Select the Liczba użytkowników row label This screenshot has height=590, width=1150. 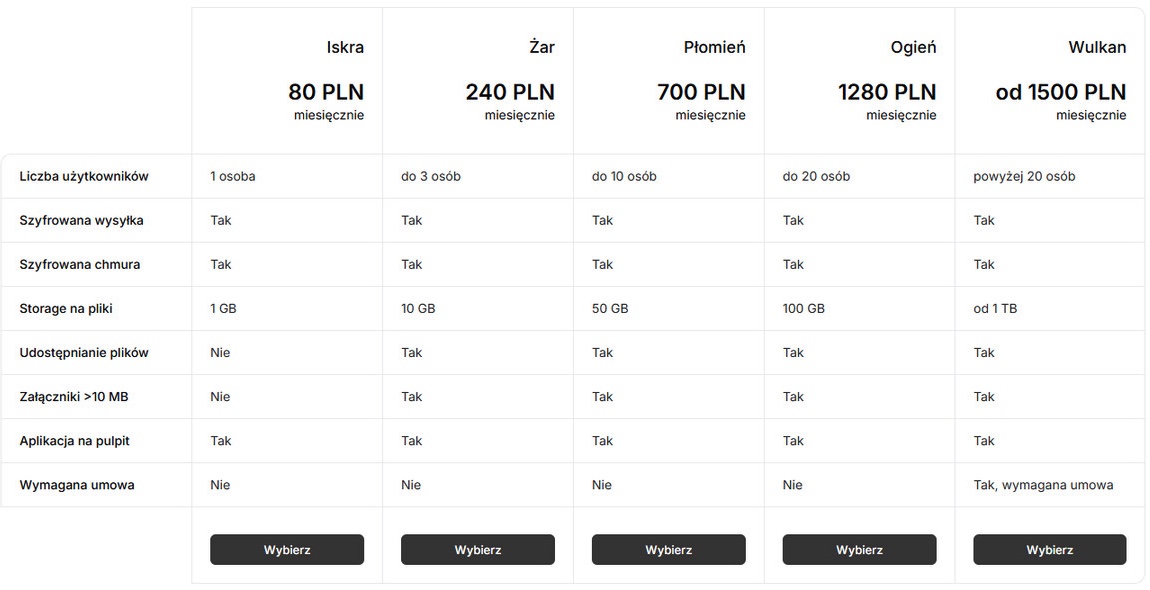(84, 176)
